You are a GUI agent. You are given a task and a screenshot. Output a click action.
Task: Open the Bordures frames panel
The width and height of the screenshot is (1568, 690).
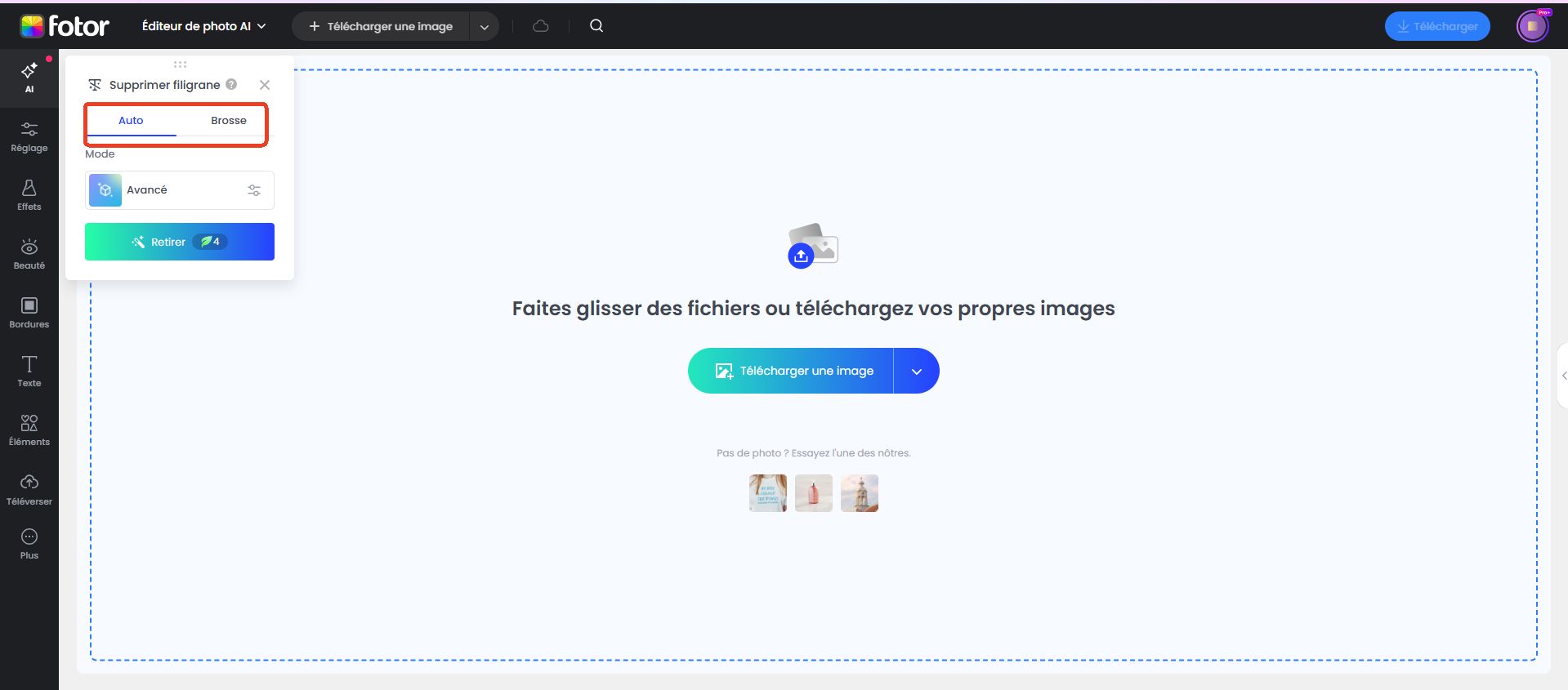29,314
